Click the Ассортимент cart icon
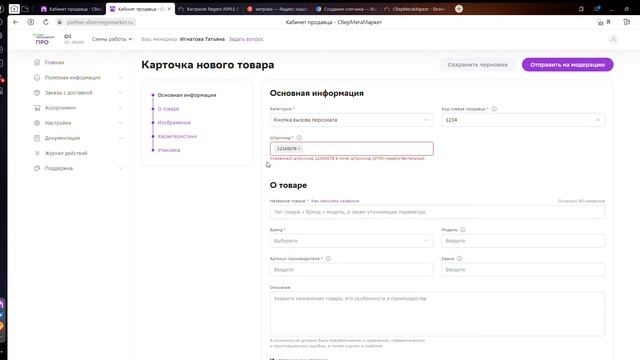This screenshot has height=360, width=640. click(37, 108)
